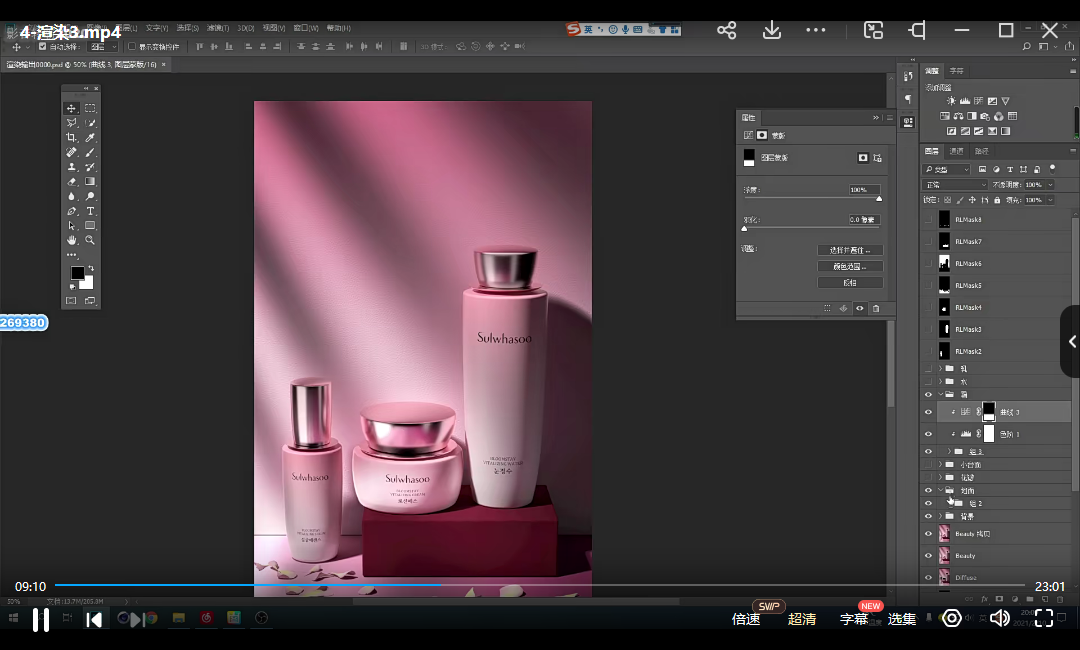The height and width of the screenshot is (650, 1080).
Task: Click the video player share icon
Action: pyautogui.click(x=727, y=30)
